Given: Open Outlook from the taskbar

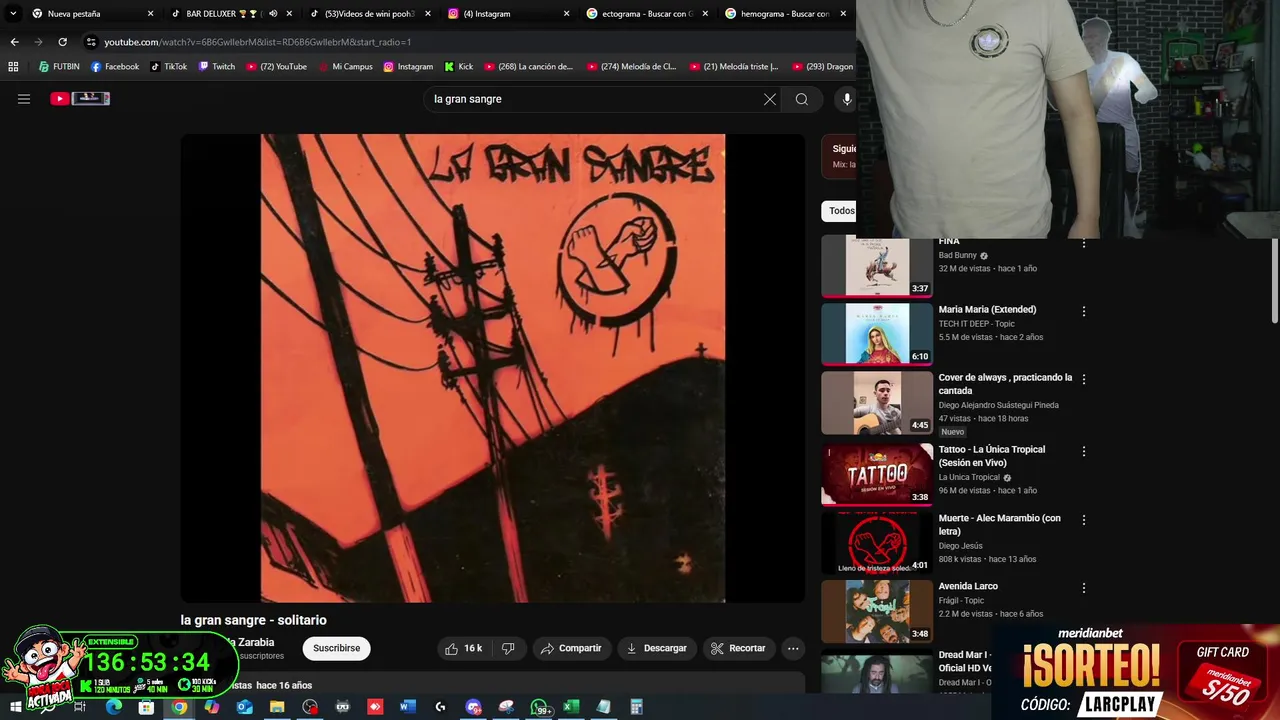Looking at the screenshot, I should point(244,707).
